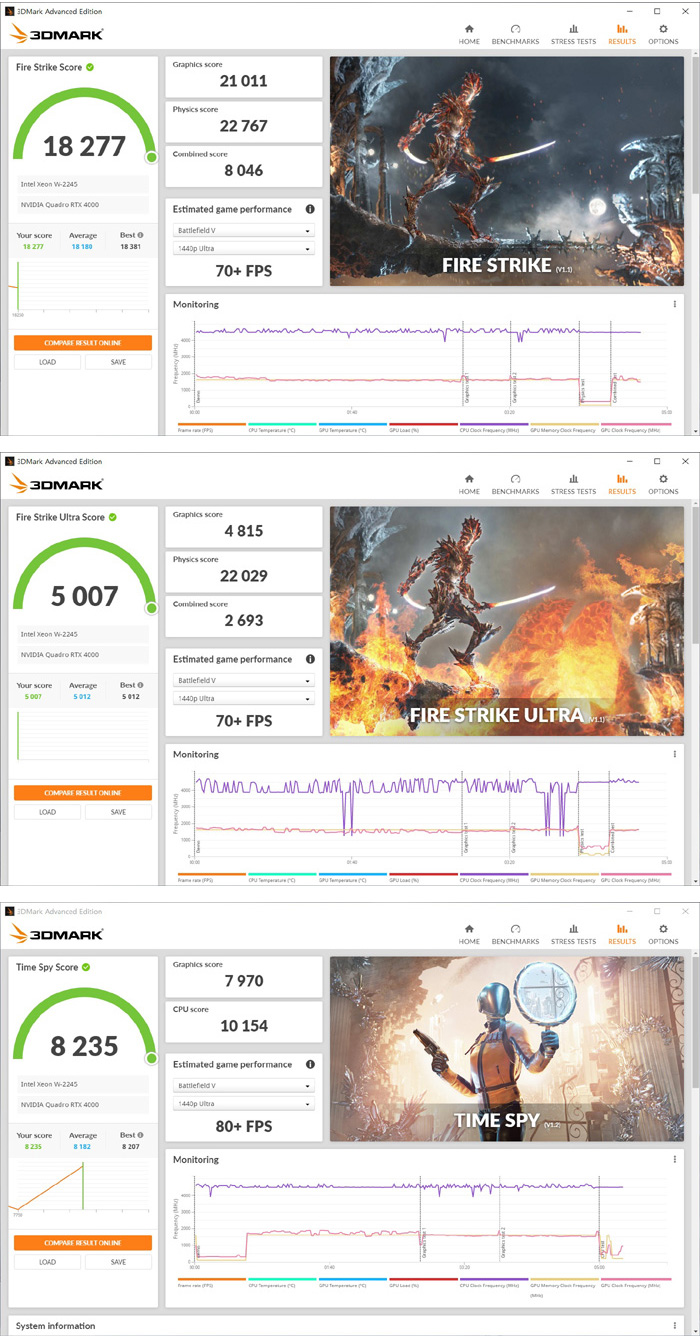Select STRESS TESTS tab in Fire Strike Ultra window

tap(573, 485)
